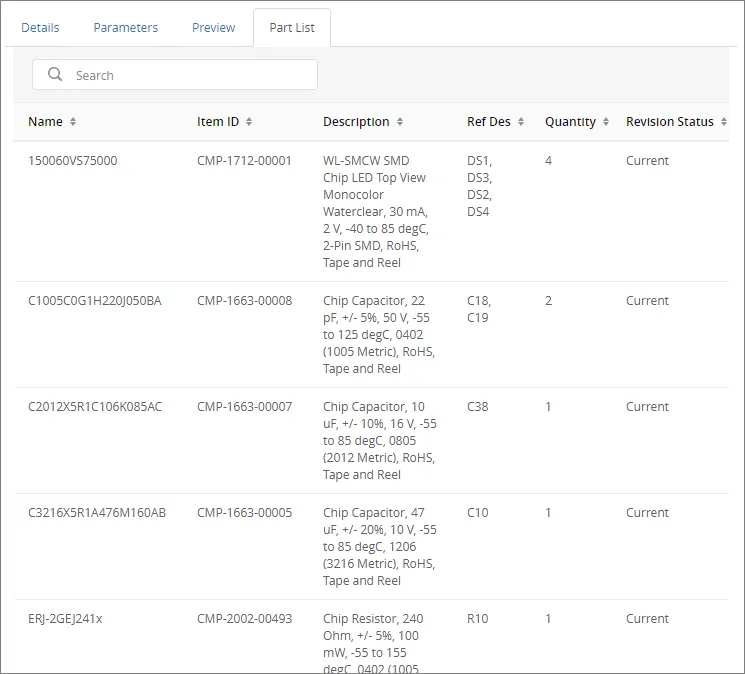
Task: Click Current status for 150060VS75000
Action: point(647,161)
